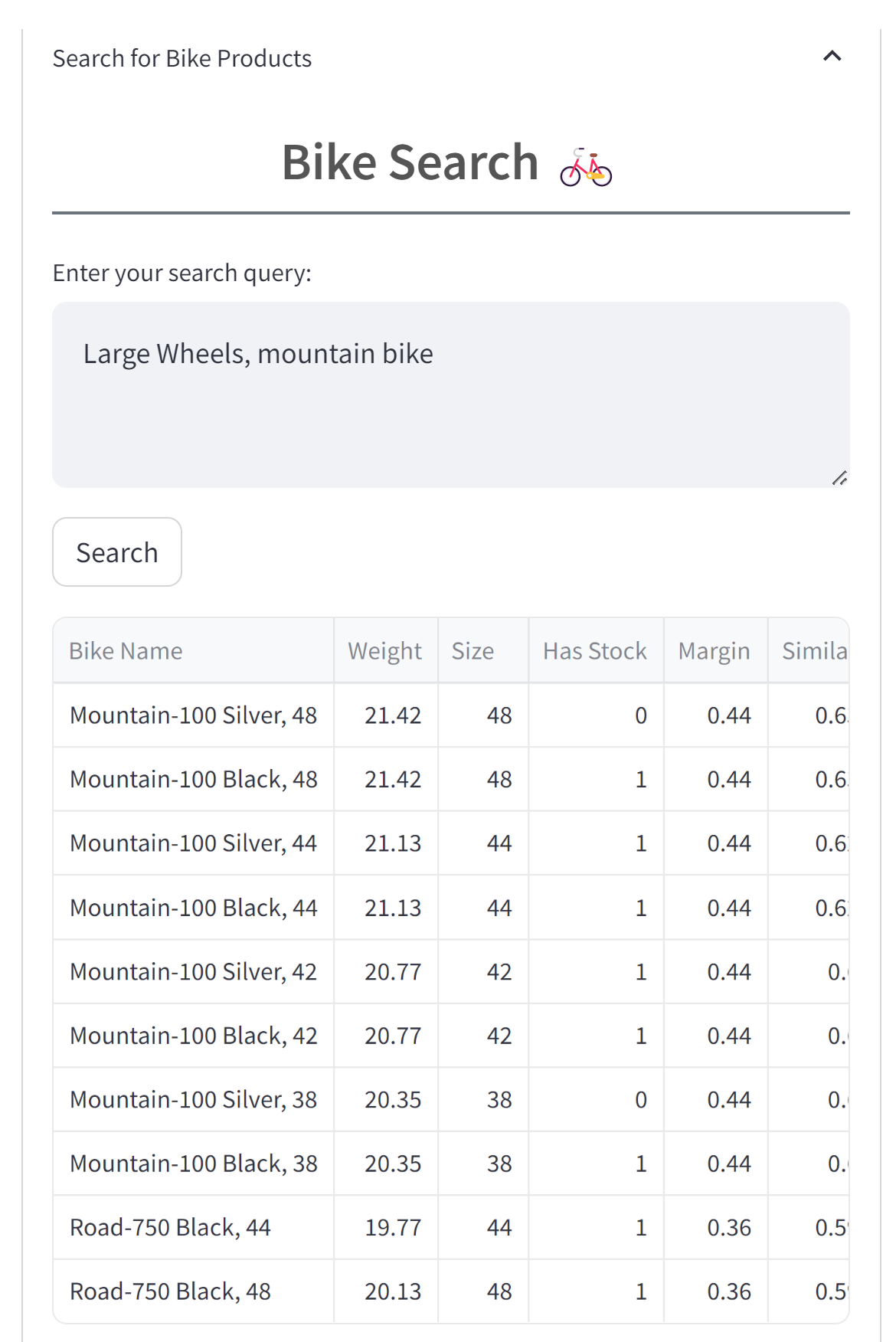896x1342 pixels.
Task: Click the search query text area
Action: tap(450, 394)
